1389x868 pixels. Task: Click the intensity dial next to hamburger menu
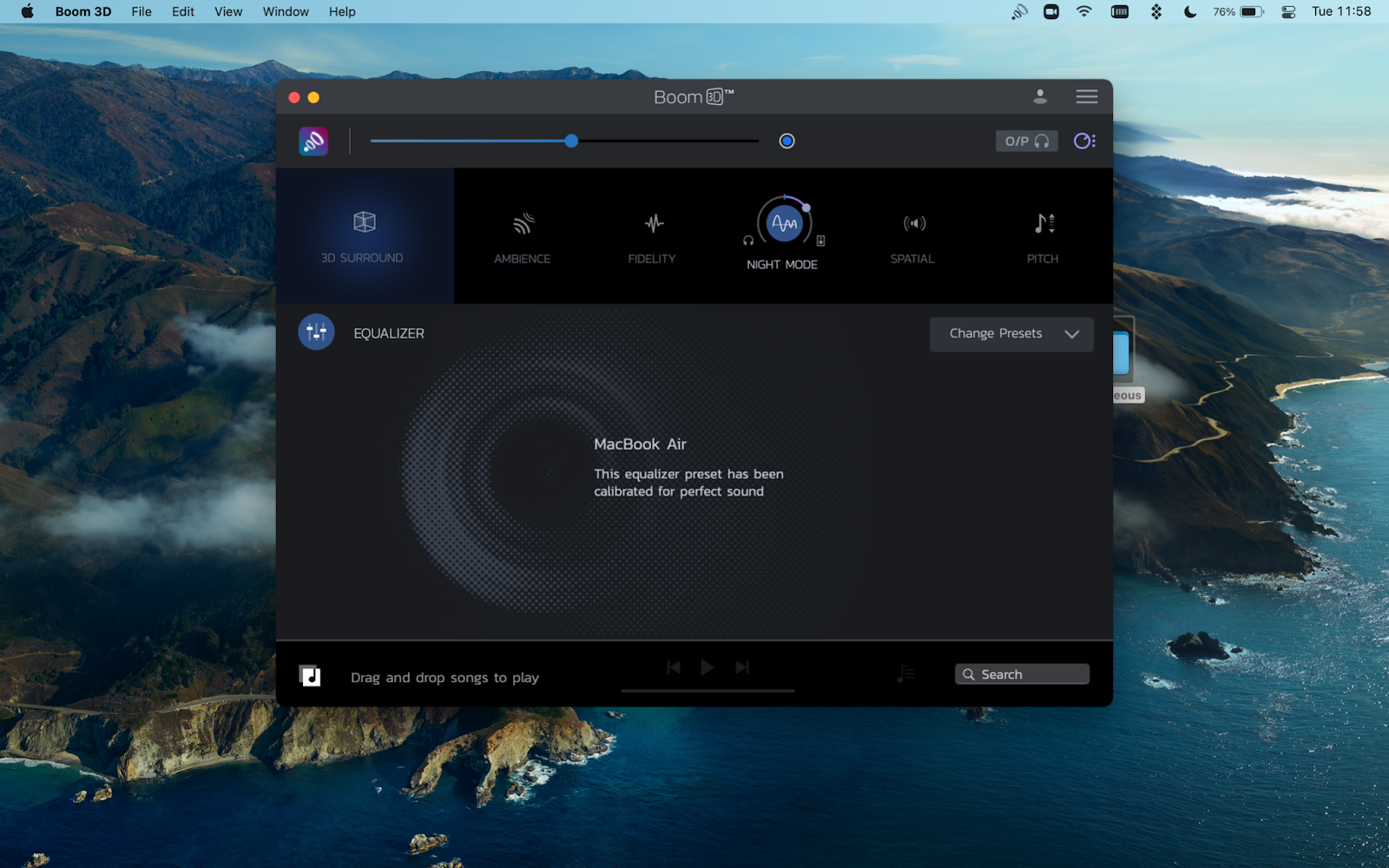pos(1081,140)
